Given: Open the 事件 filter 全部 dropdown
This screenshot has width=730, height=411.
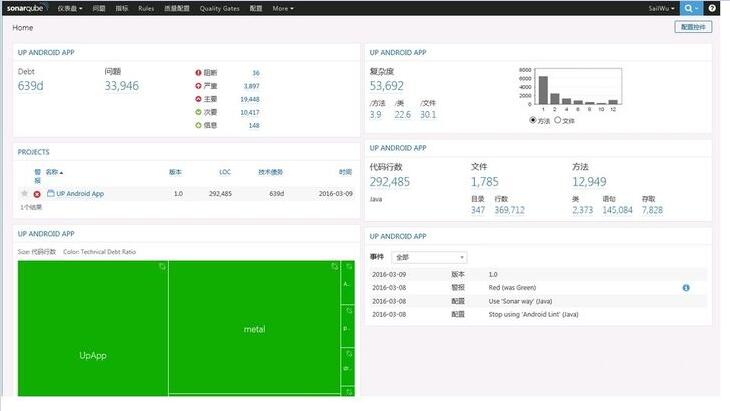Looking at the screenshot, I should [x=429, y=257].
